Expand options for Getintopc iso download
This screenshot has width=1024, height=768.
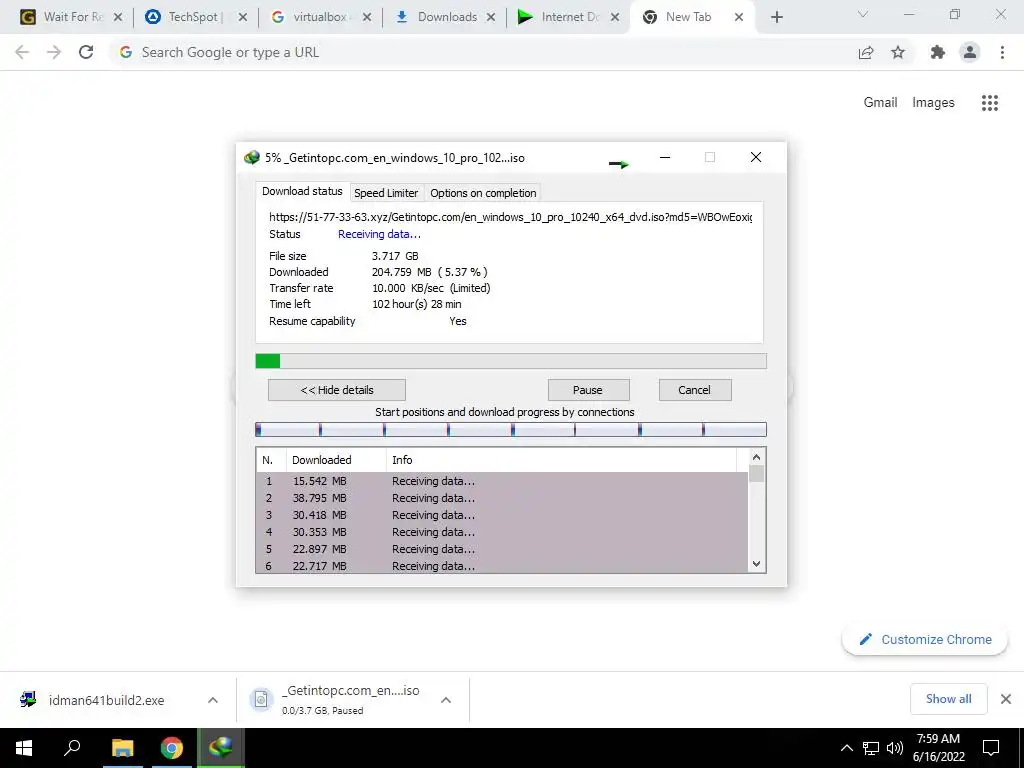(x=446, y=699)
